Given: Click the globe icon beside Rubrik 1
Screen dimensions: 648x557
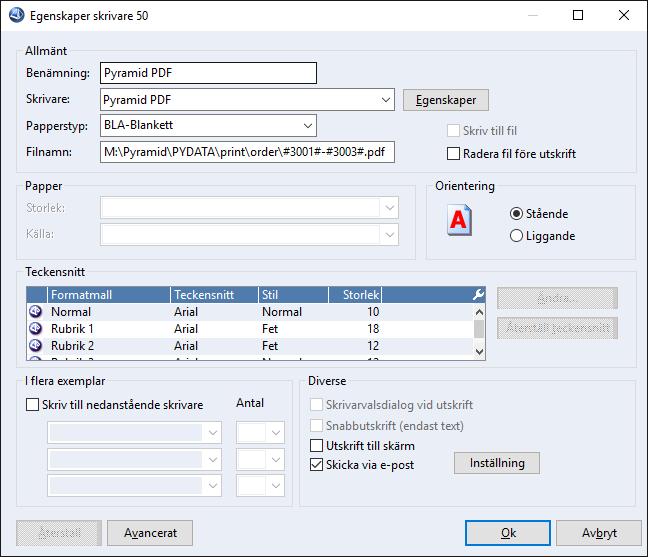Looking at the screenshot, I should pyautogui.click(x=36, y=328).
